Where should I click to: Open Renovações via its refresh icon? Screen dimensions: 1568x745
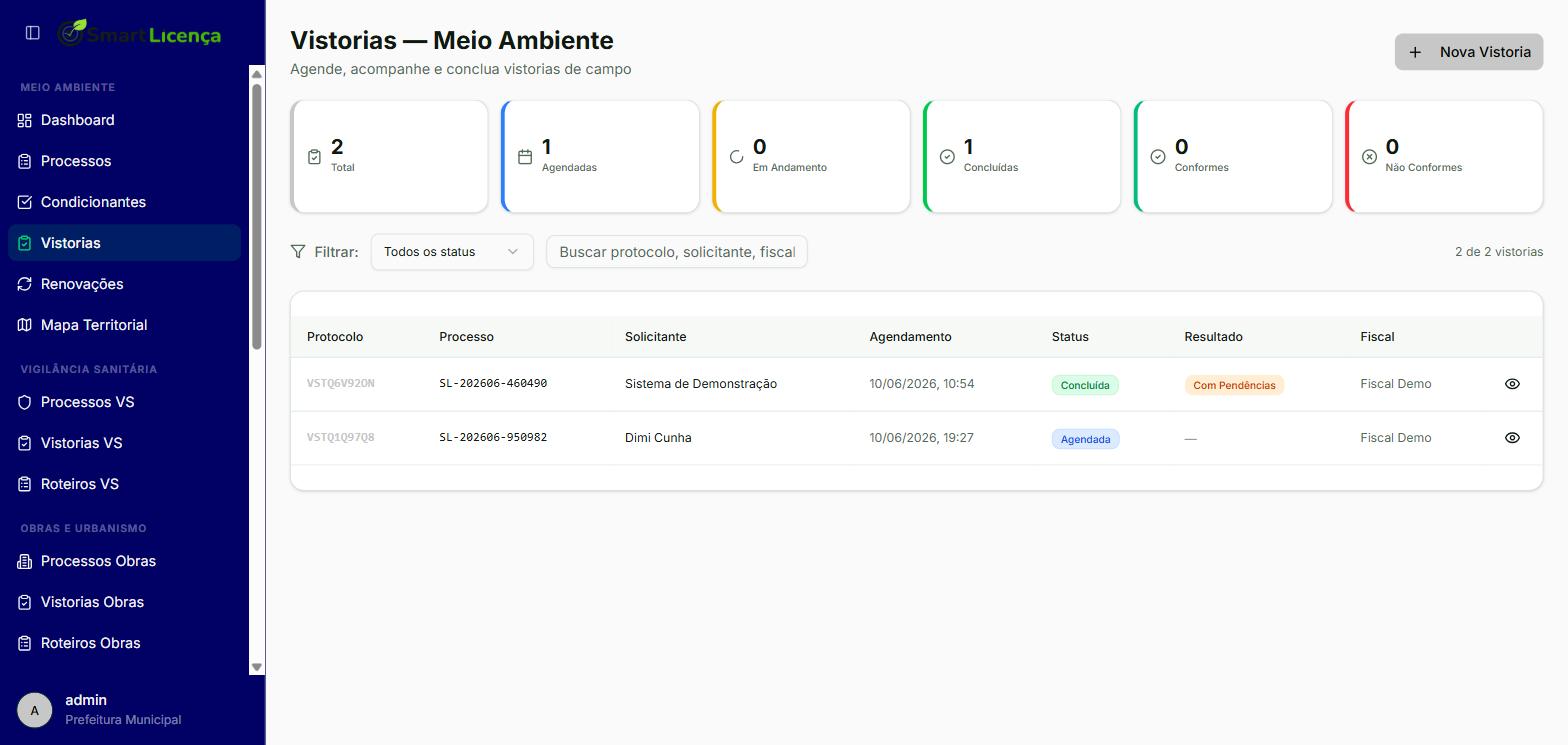coord(25,284)
